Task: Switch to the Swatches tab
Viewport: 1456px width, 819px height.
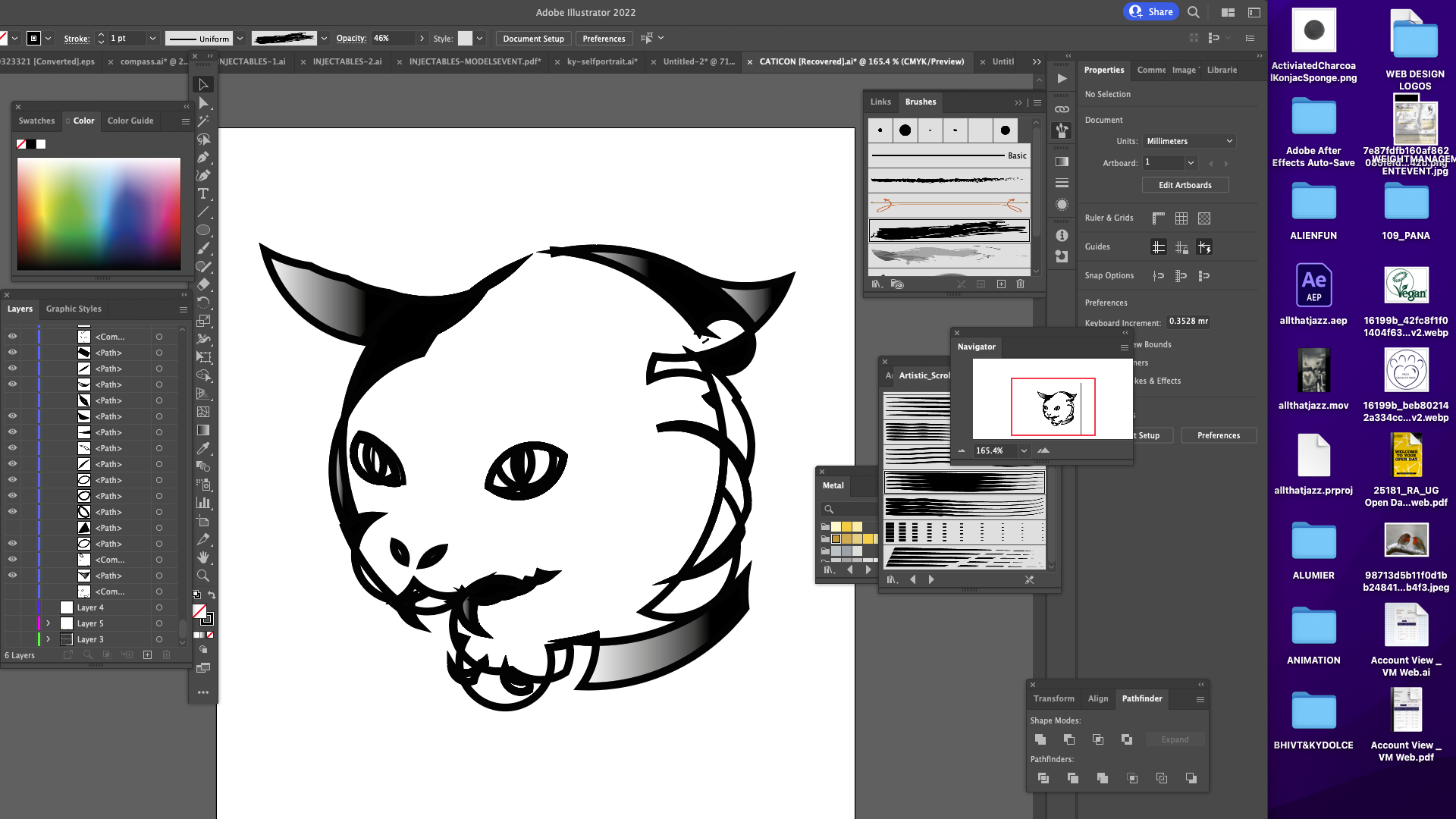Action: coord(36,121)
